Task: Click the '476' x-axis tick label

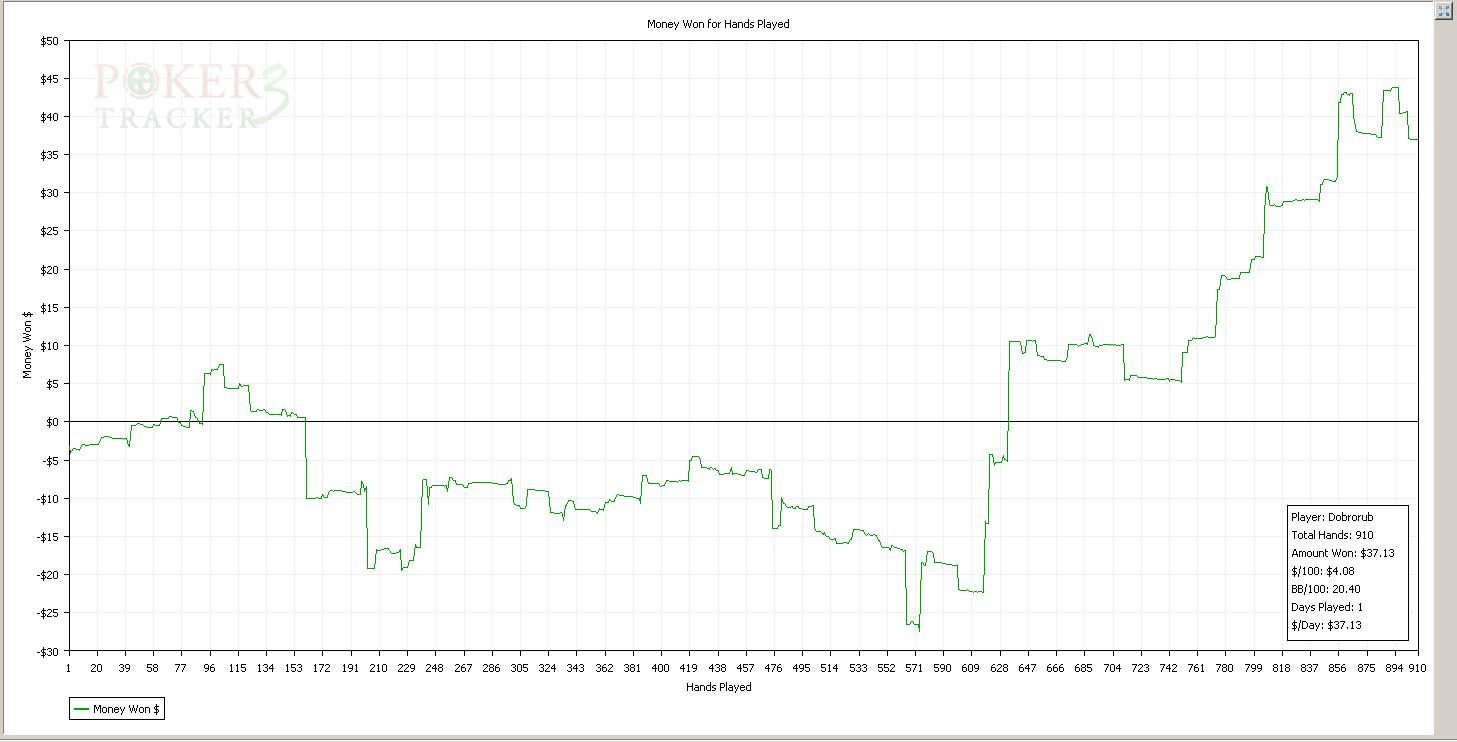Action: (773, 668)
